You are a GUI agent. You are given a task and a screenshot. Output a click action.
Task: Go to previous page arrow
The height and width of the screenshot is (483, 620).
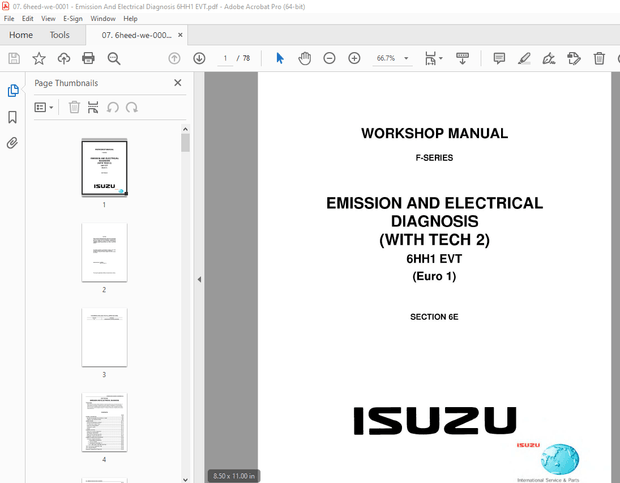174,58
